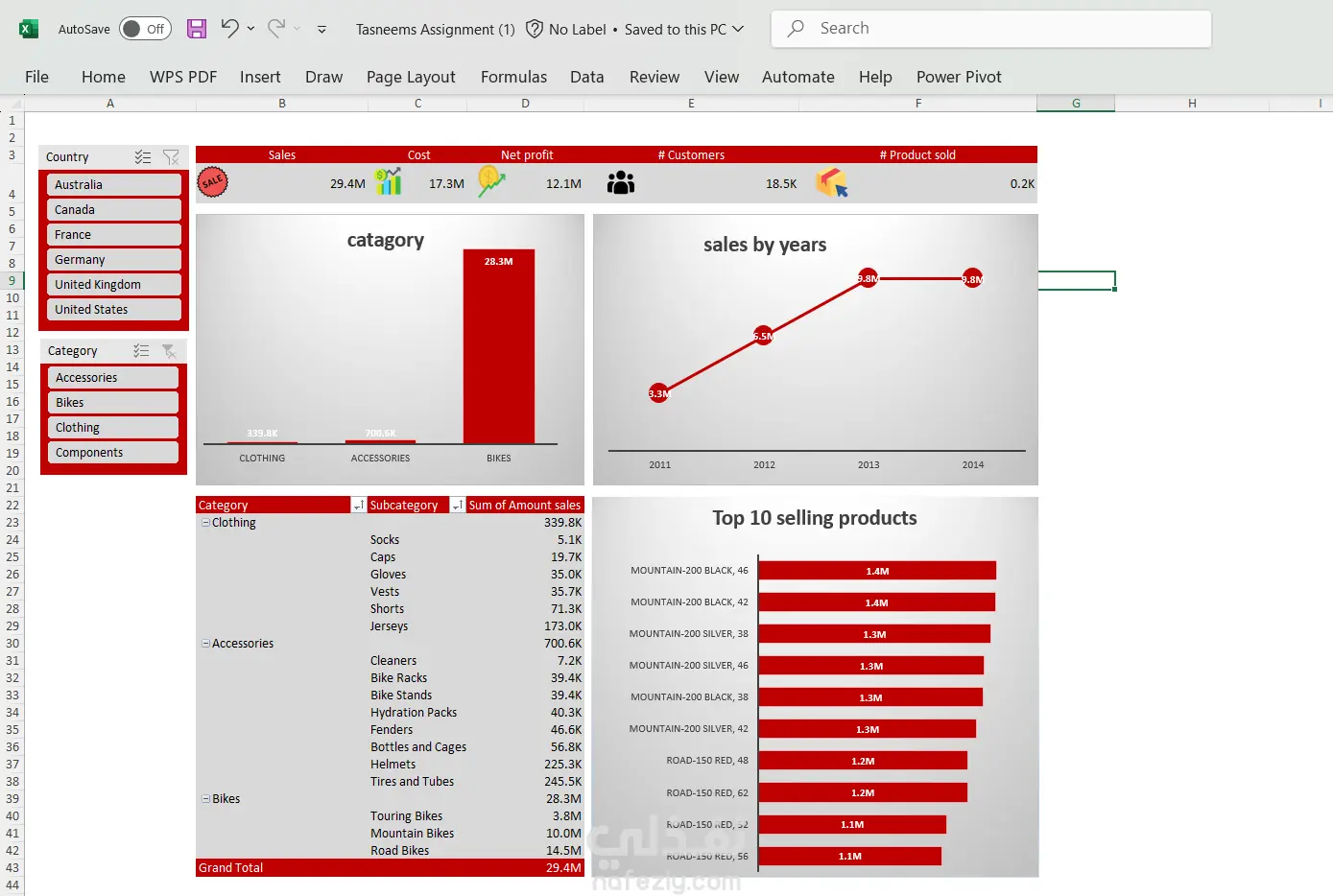Toggle the AutoSave switch
Viewport: 1333px width, 896px height.
point(146,29)
